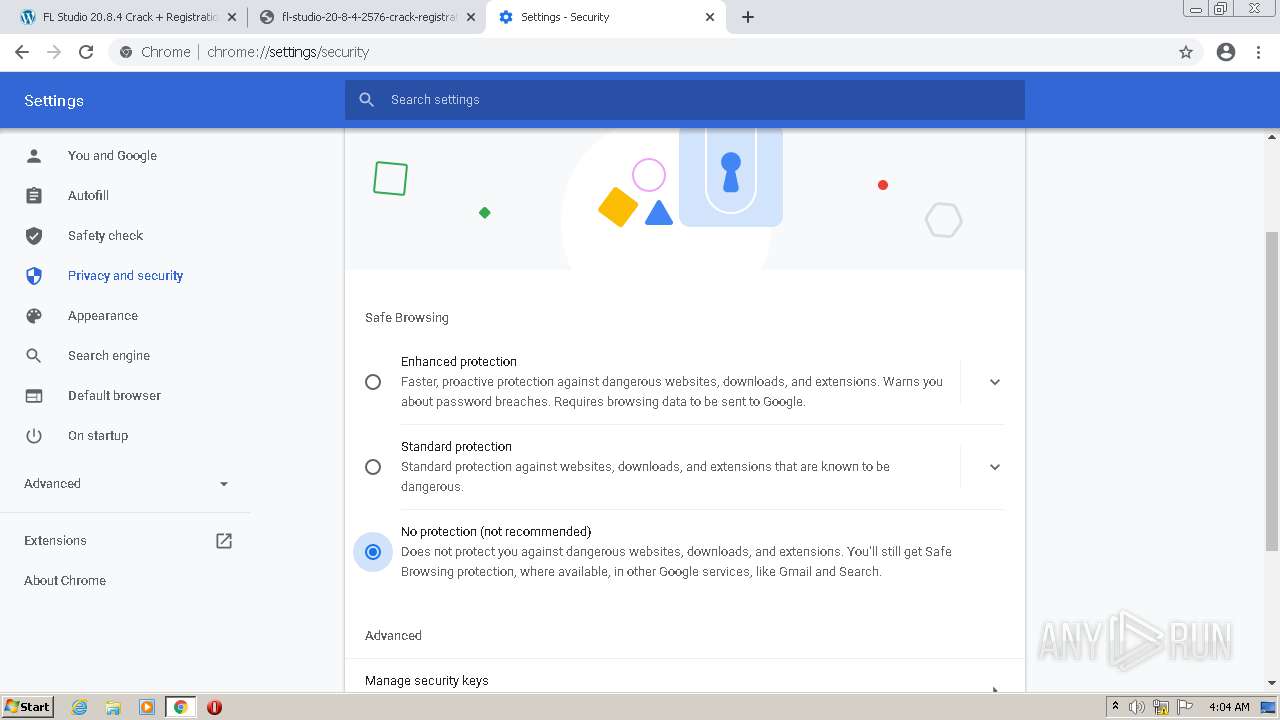Open the On startup settings section
The height and width of the screenshot is (720, 1280).
tap(98, 436)
